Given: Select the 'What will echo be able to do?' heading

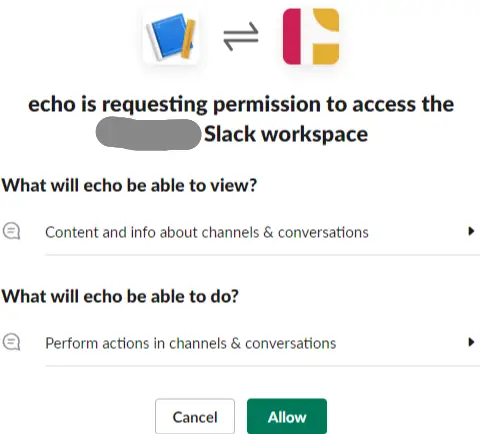Looking at the screenshot, I should [x=120, y=296].
